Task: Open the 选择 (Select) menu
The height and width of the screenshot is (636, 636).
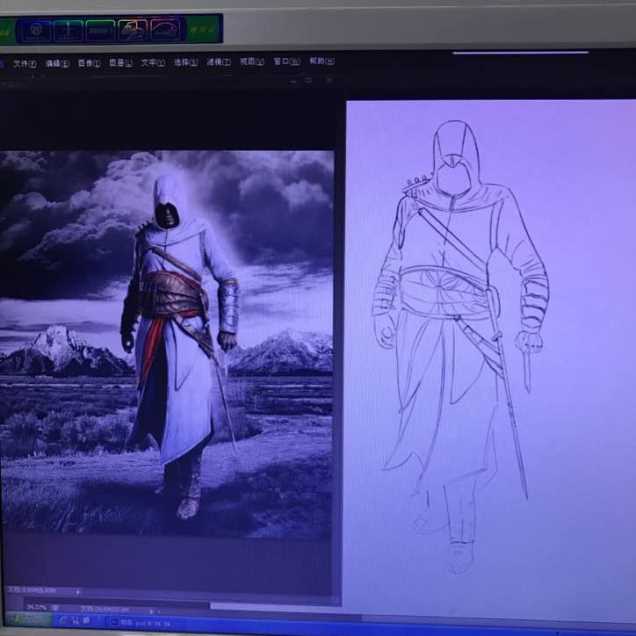Action: [x=186, y=62]
